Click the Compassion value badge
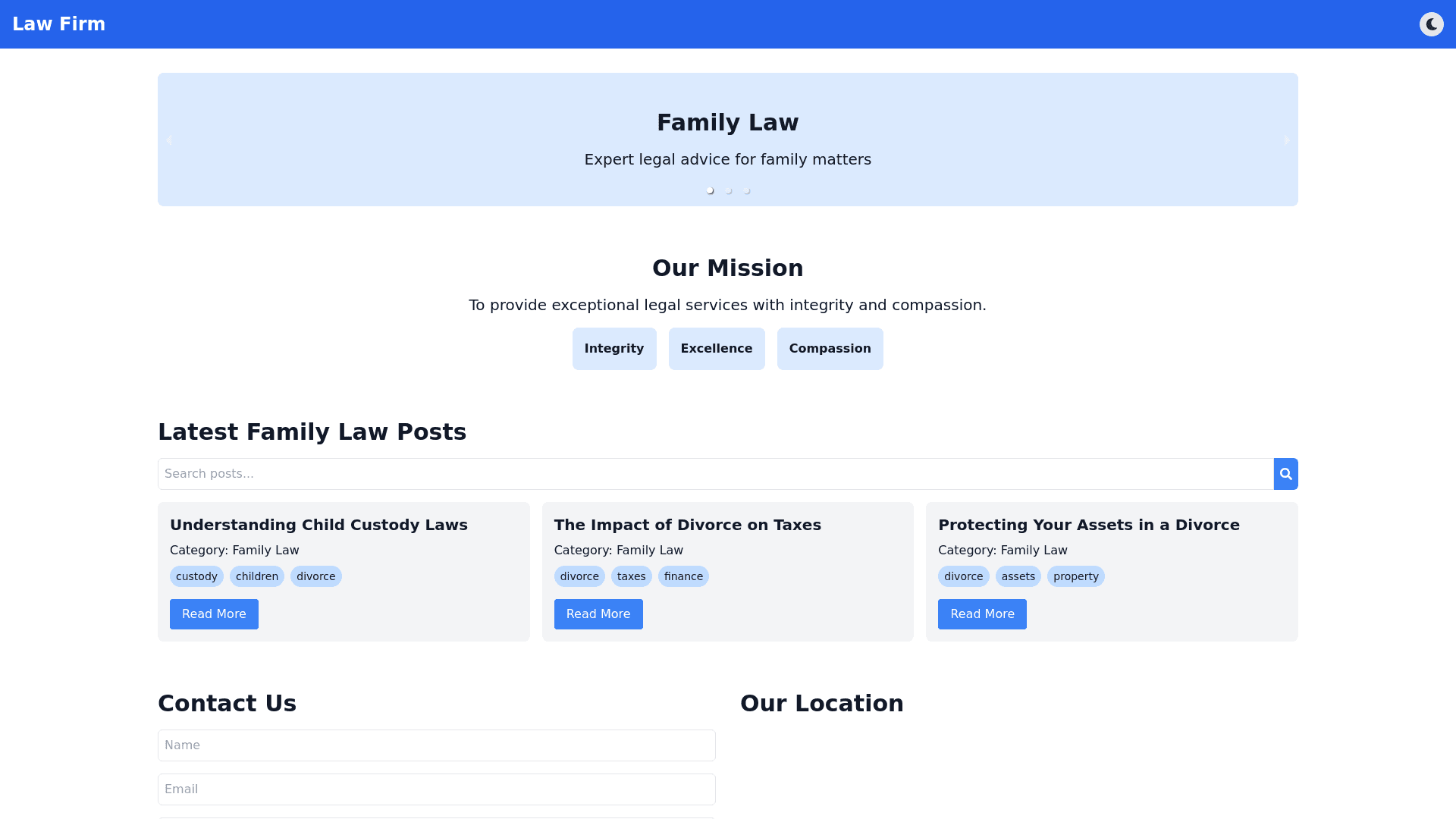1456x819 pixels. 830,349
